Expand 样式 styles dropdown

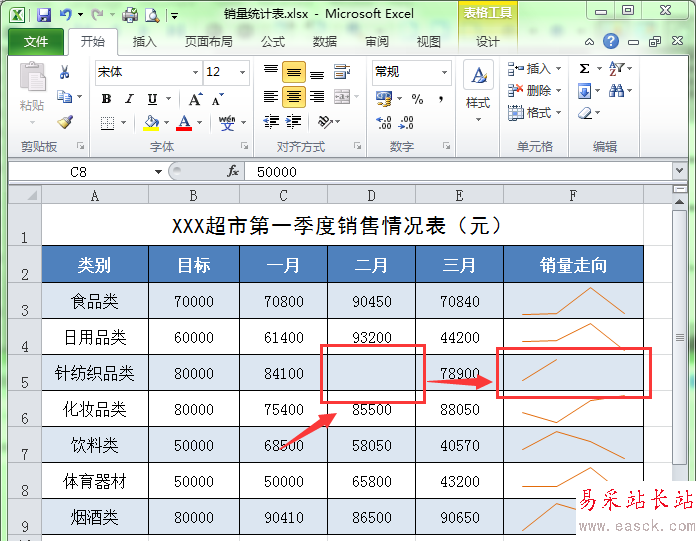tap(478, 119)
